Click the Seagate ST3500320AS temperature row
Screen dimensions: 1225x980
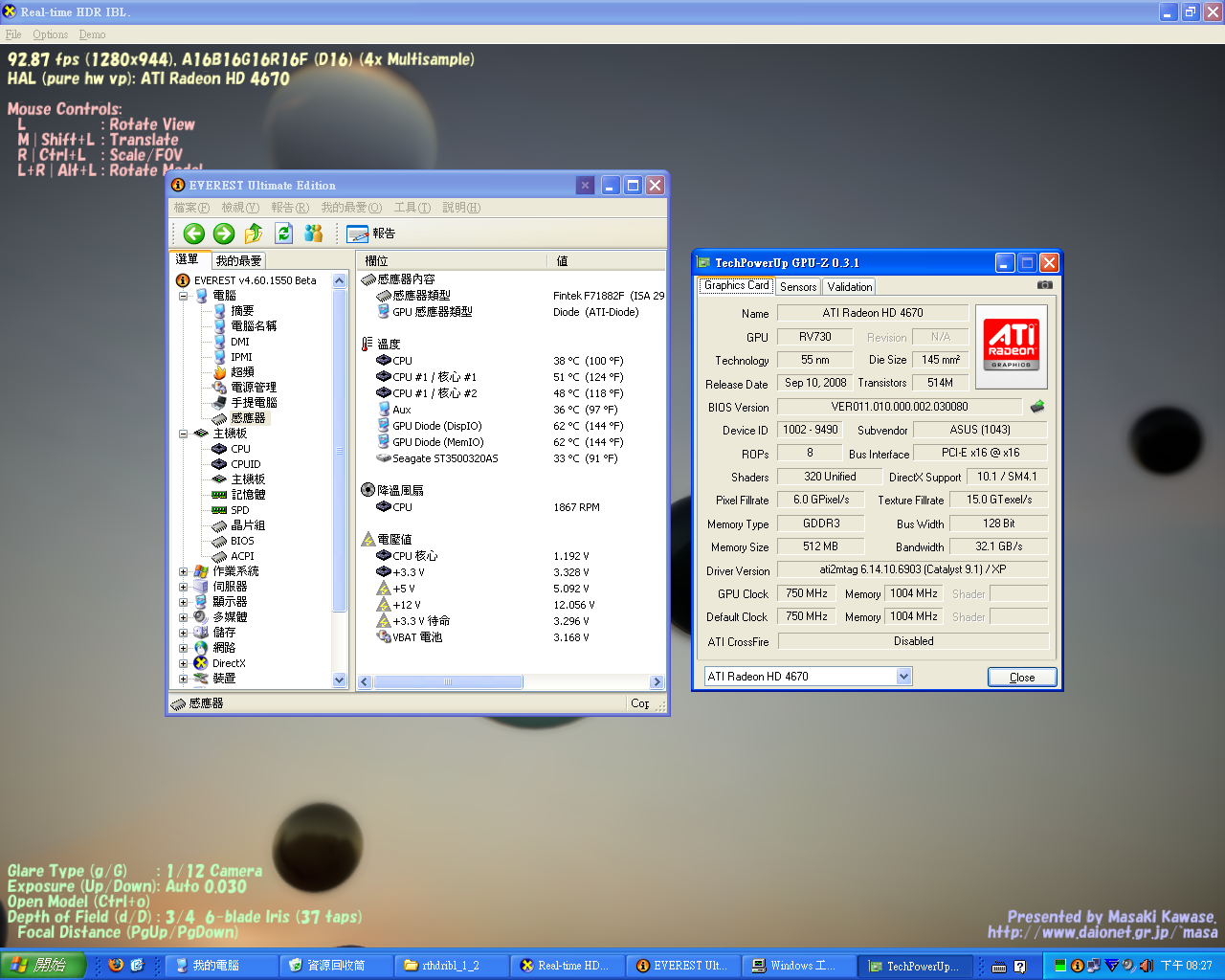(512, 458)
